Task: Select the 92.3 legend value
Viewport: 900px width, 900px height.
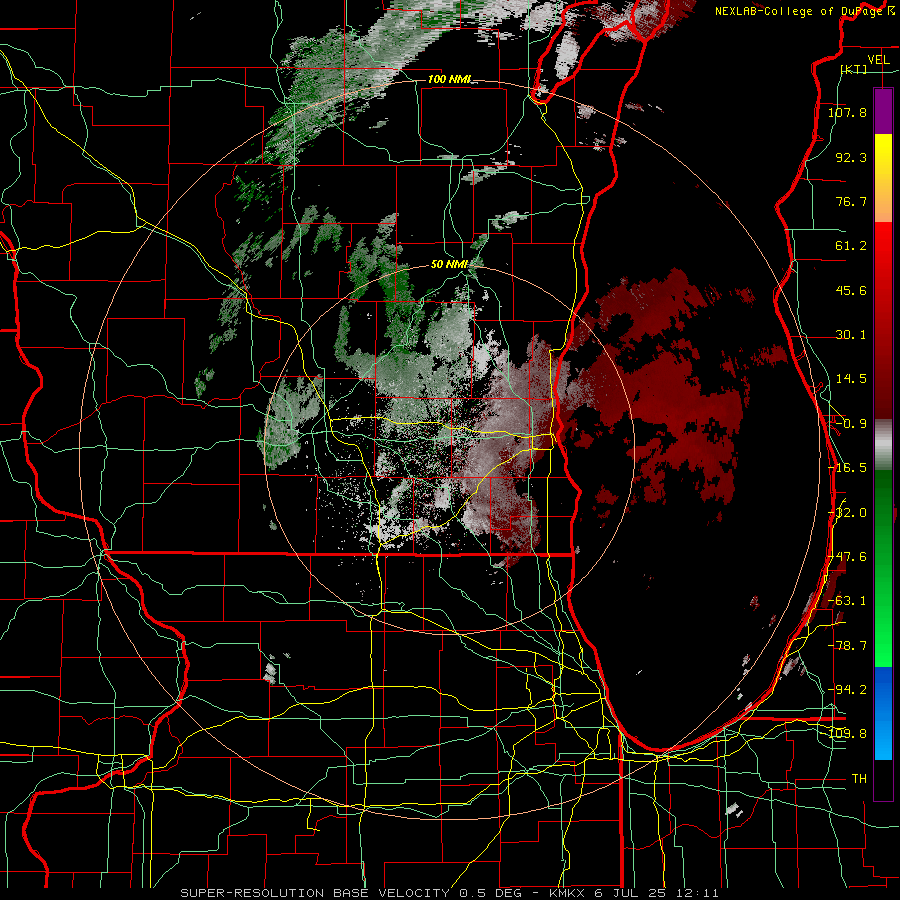Action: [851, 157]
